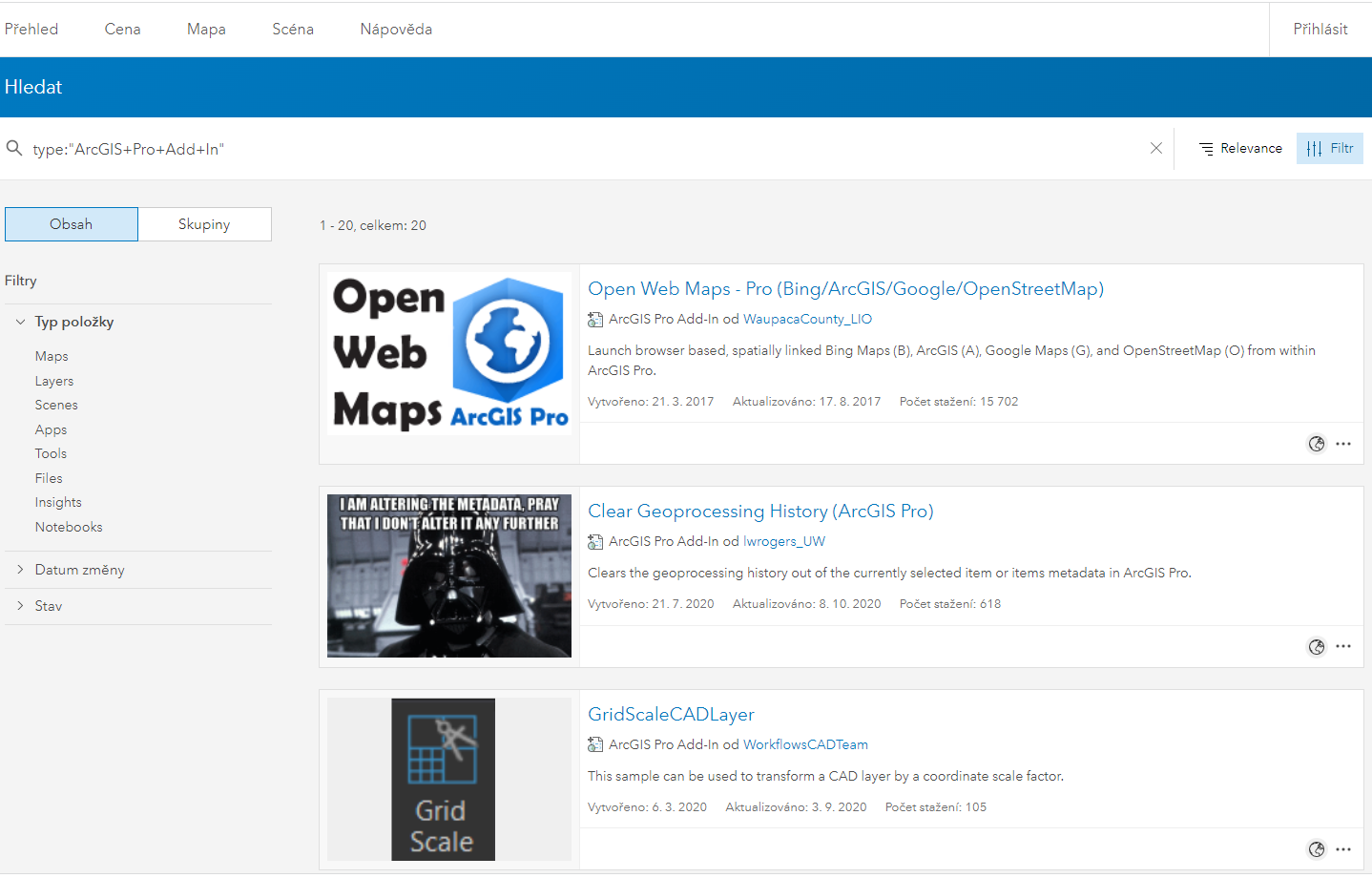Visit owner lwrogers_UW profile

784,541
